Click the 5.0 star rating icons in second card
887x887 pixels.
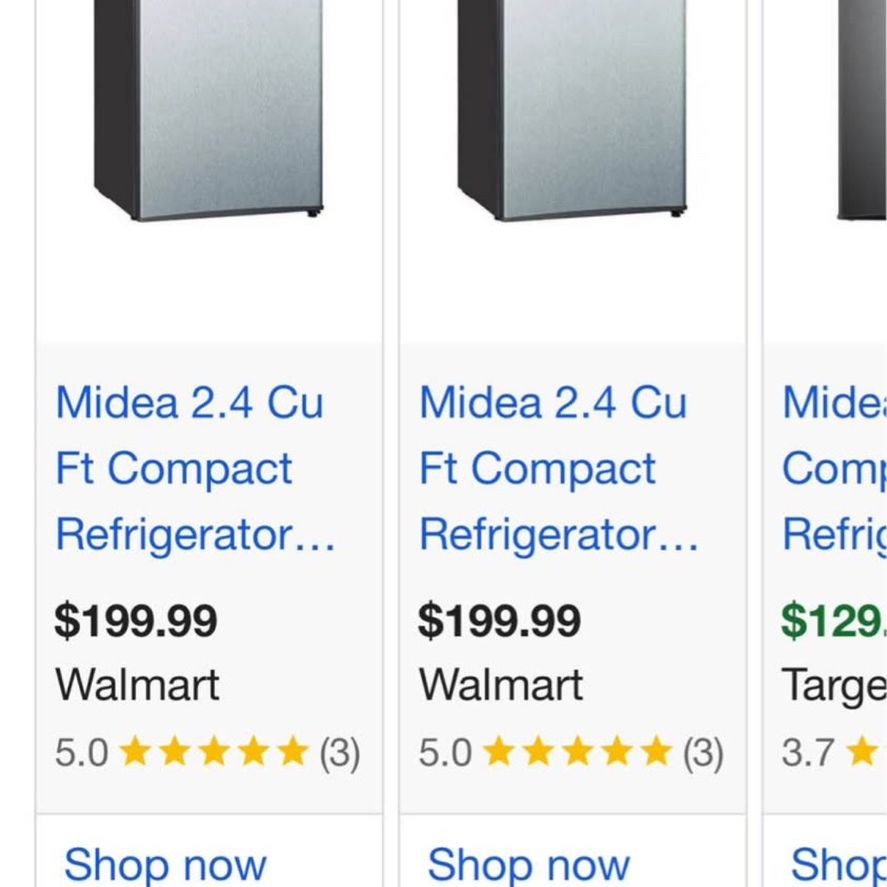click(578, 752)
